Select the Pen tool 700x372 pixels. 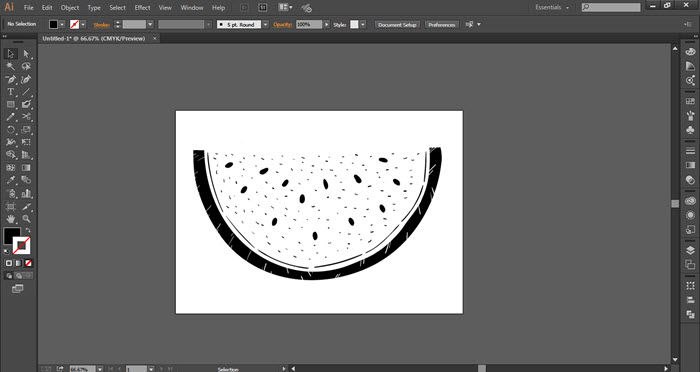pos(10,79)
